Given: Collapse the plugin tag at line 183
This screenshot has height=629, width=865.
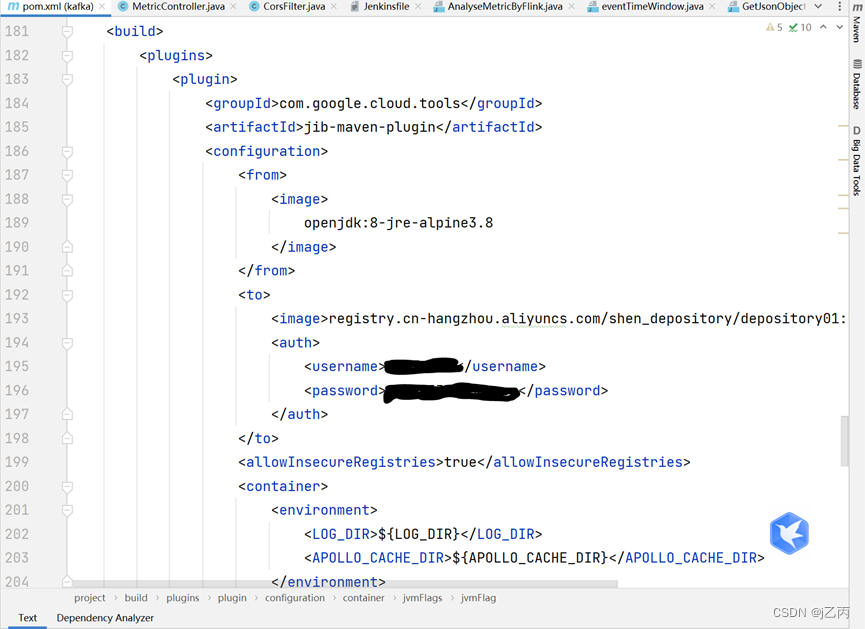Looking at the screenshot, I should [67, 79].
